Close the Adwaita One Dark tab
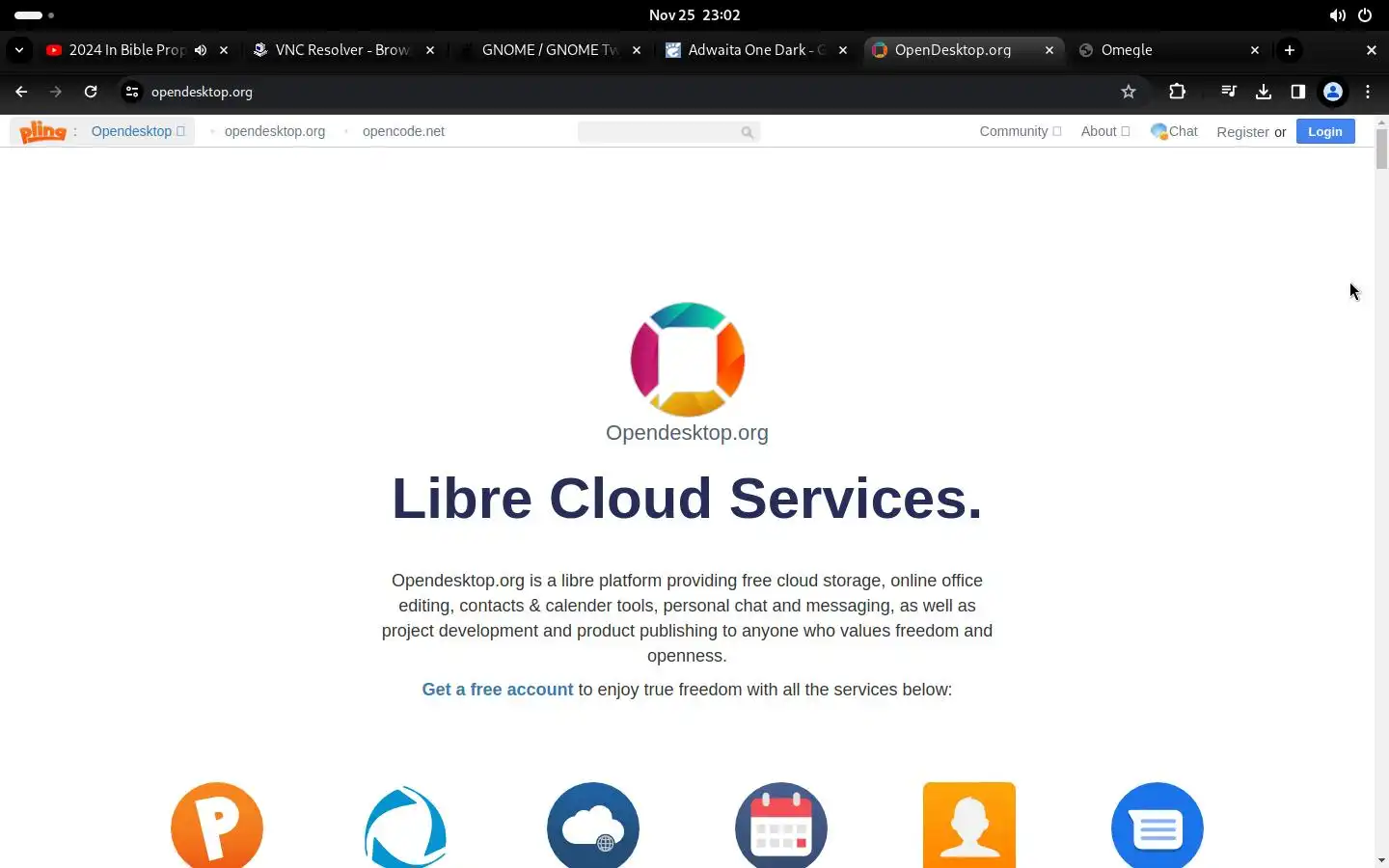The width and height of the screenshot is (1389, 868). [843, 50]
